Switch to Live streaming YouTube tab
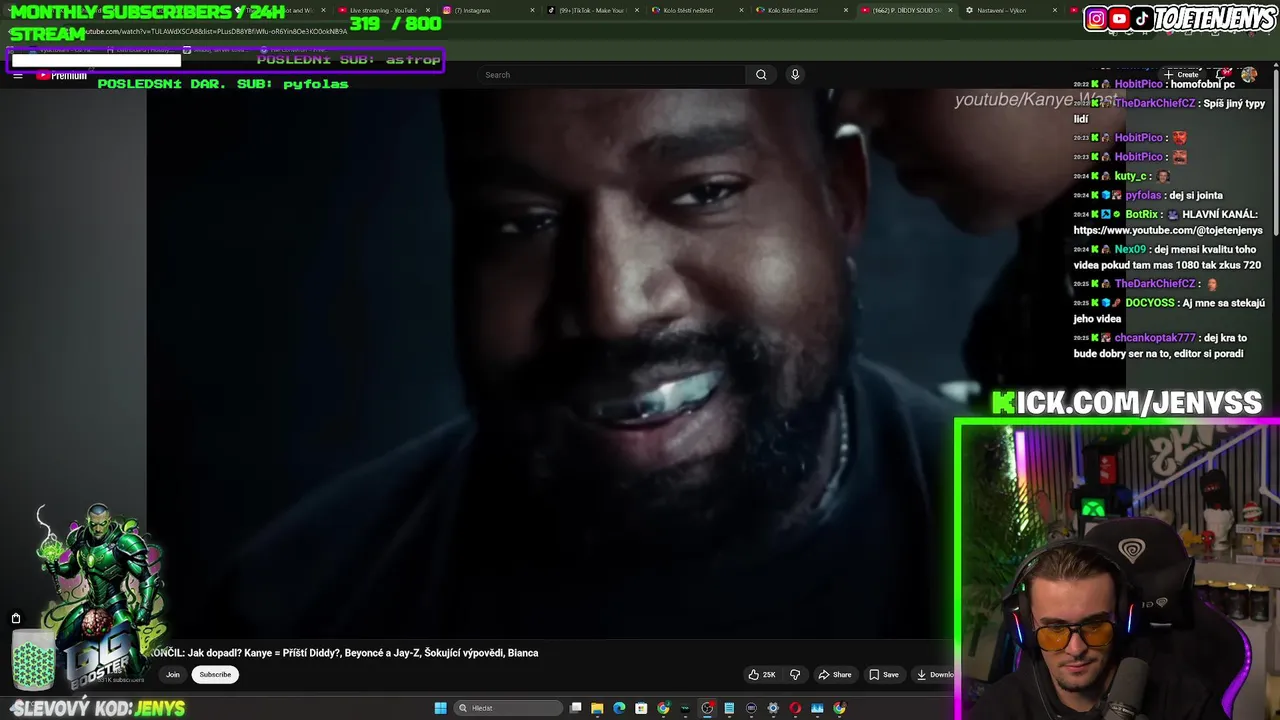The image size is (1280, 720). coord(383,10)
